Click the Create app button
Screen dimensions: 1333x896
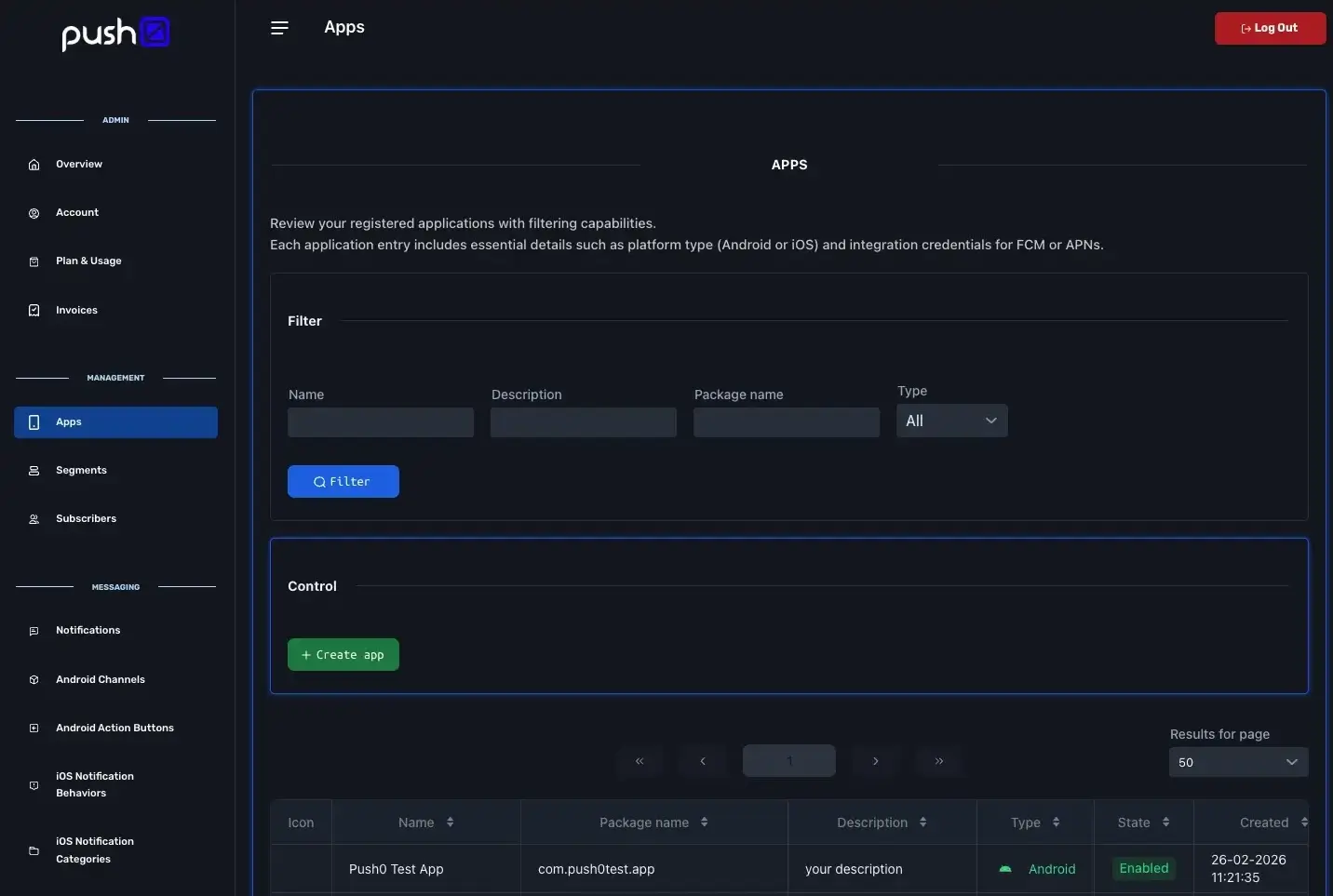tap(343, 654)
